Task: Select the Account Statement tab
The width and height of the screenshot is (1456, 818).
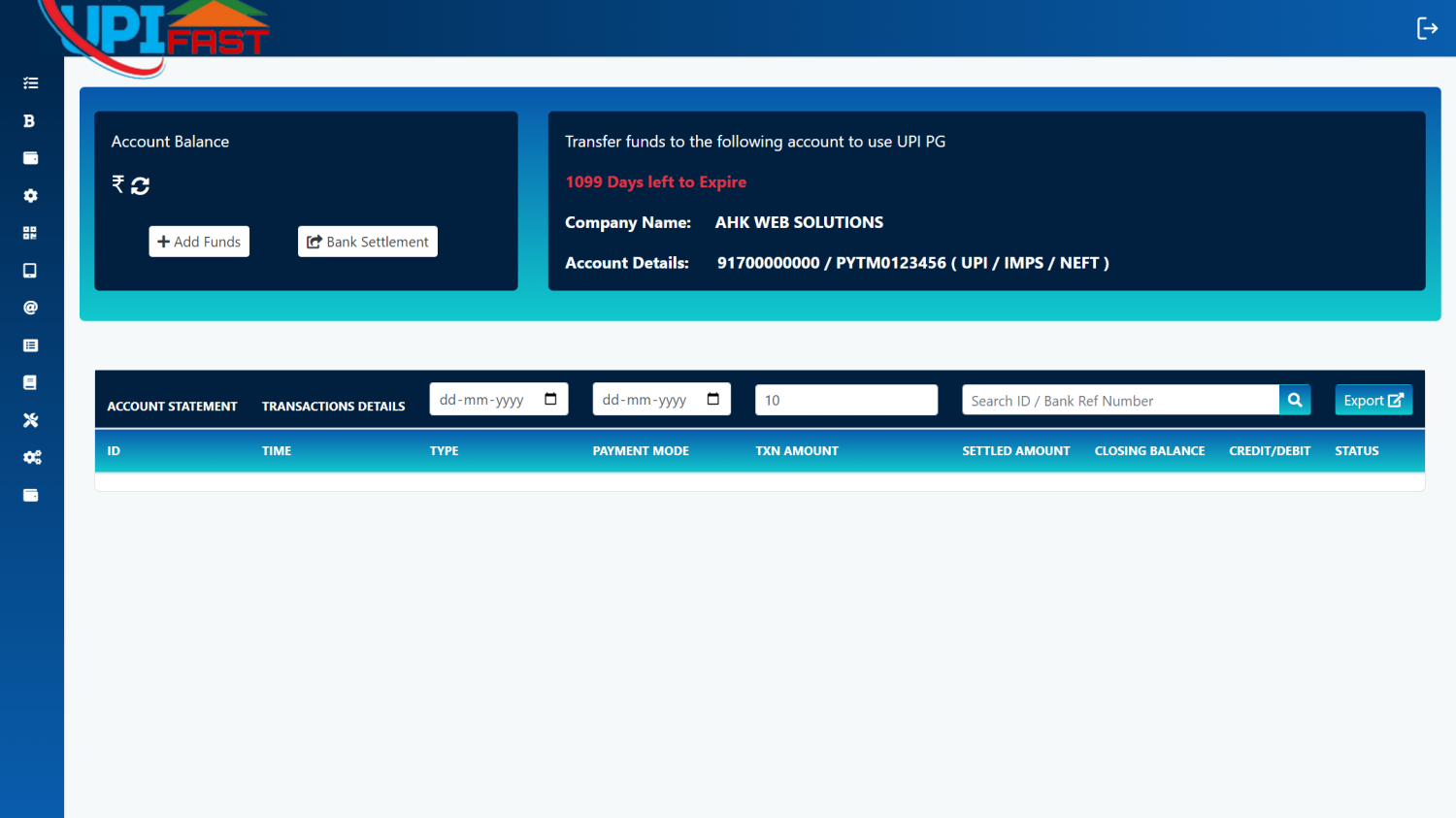Action: (x=172, y=407)
